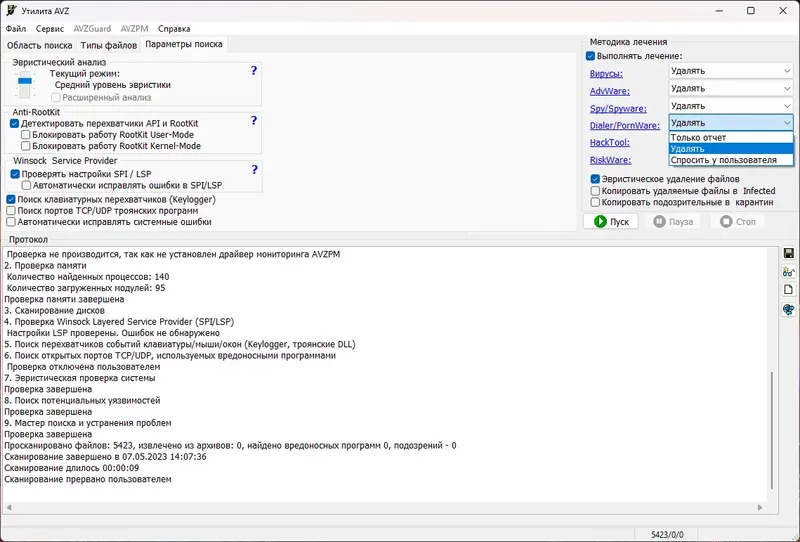Click the Пауза pause button
Viewport: 800px width, 542px height.
pyautogui.click(x=673, y=221)
